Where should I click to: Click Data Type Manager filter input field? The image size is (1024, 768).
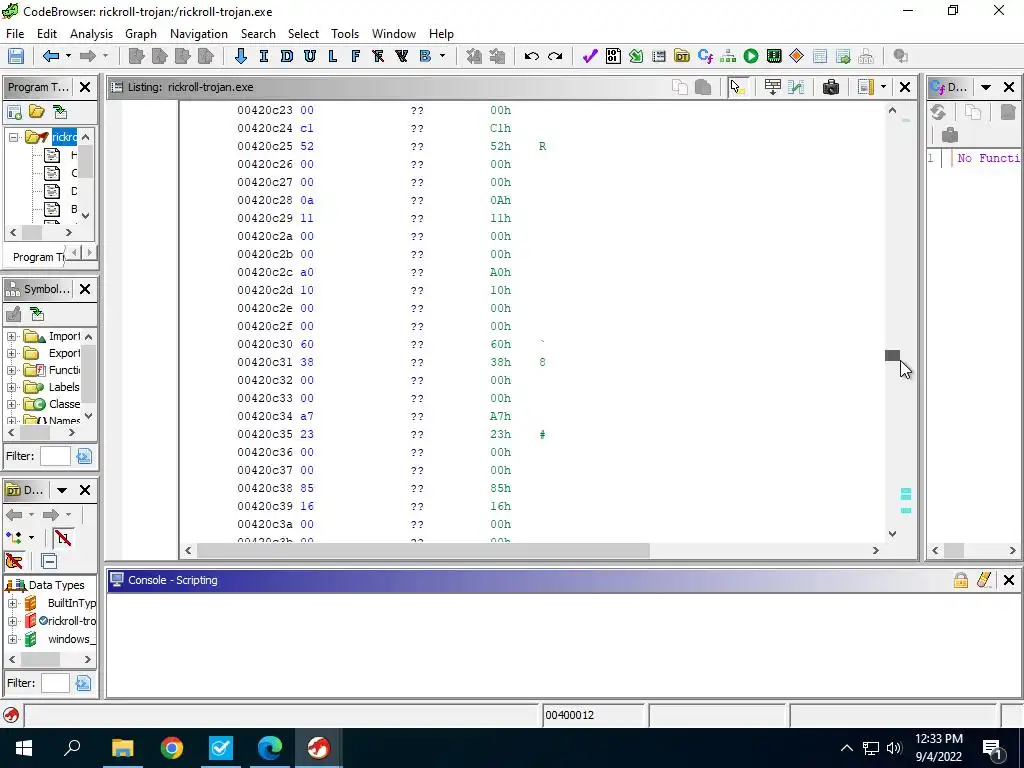pyautogui.click(x=55, y=683)
